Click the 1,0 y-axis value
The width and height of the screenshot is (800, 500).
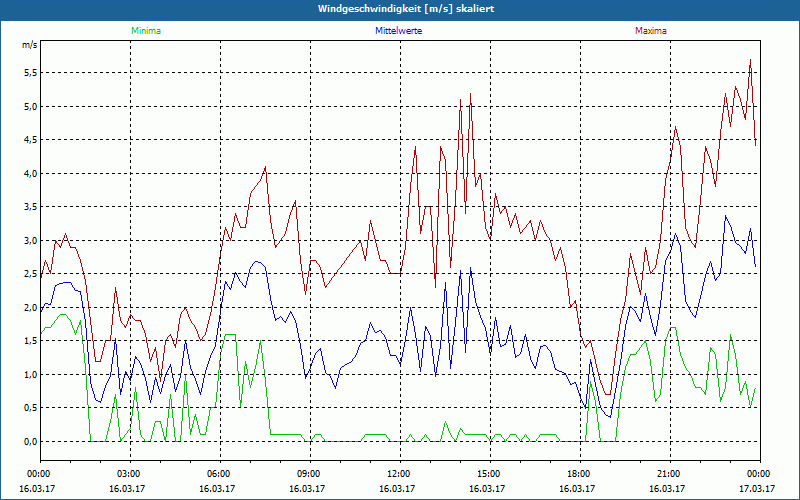click(31, 374)
